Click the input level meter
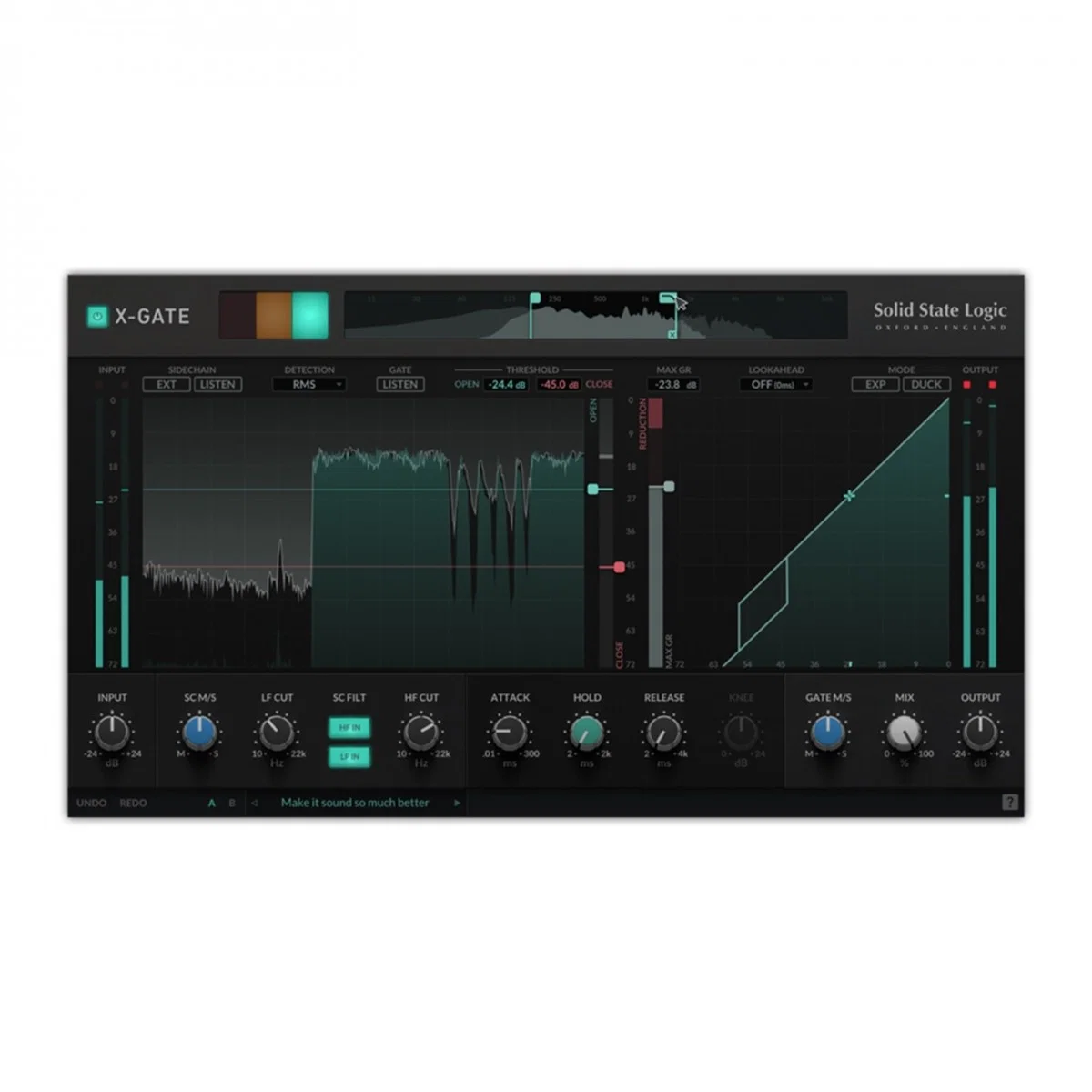1092x1092 pixels. coord(112,532)
